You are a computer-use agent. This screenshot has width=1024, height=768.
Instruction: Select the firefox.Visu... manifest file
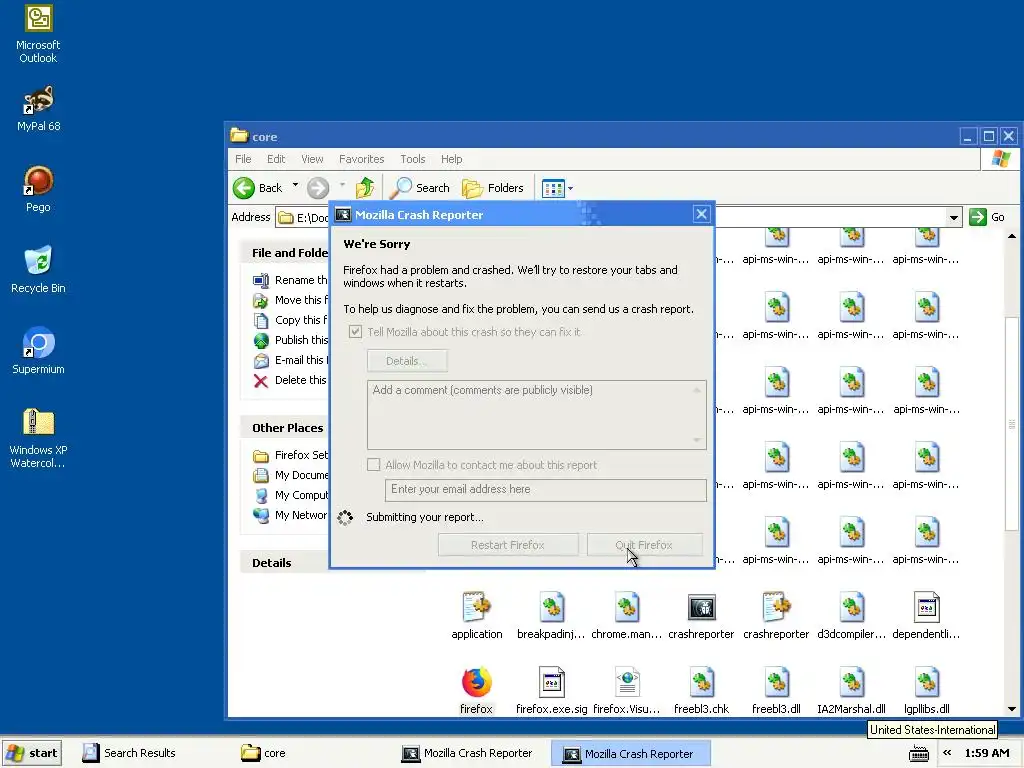pos(626,691)
